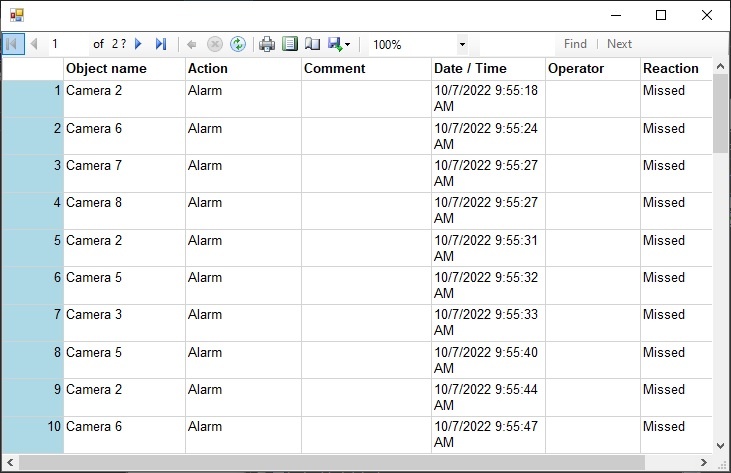Click the Date / Time column header

point(470,69)
